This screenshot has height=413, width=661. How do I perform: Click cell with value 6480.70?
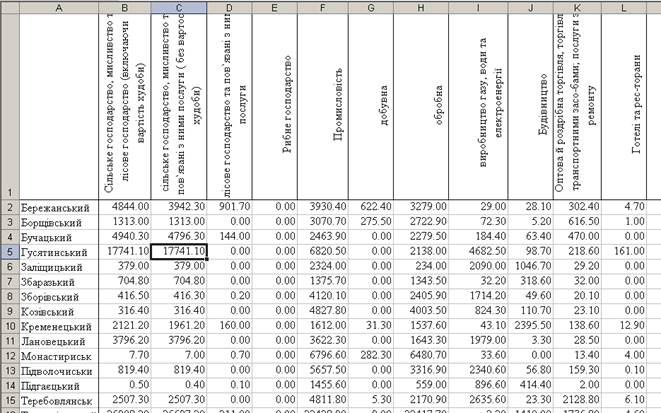tap(421, 355)
